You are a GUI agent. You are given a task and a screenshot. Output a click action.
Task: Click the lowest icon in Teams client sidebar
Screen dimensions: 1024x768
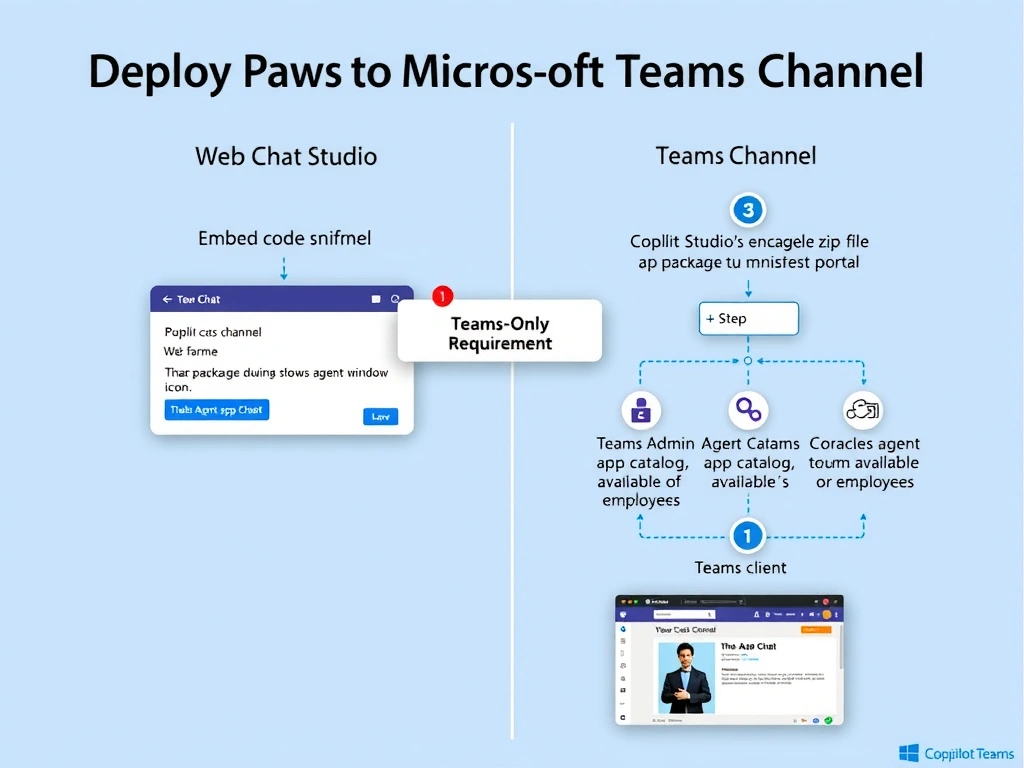[x=623, y=717]
